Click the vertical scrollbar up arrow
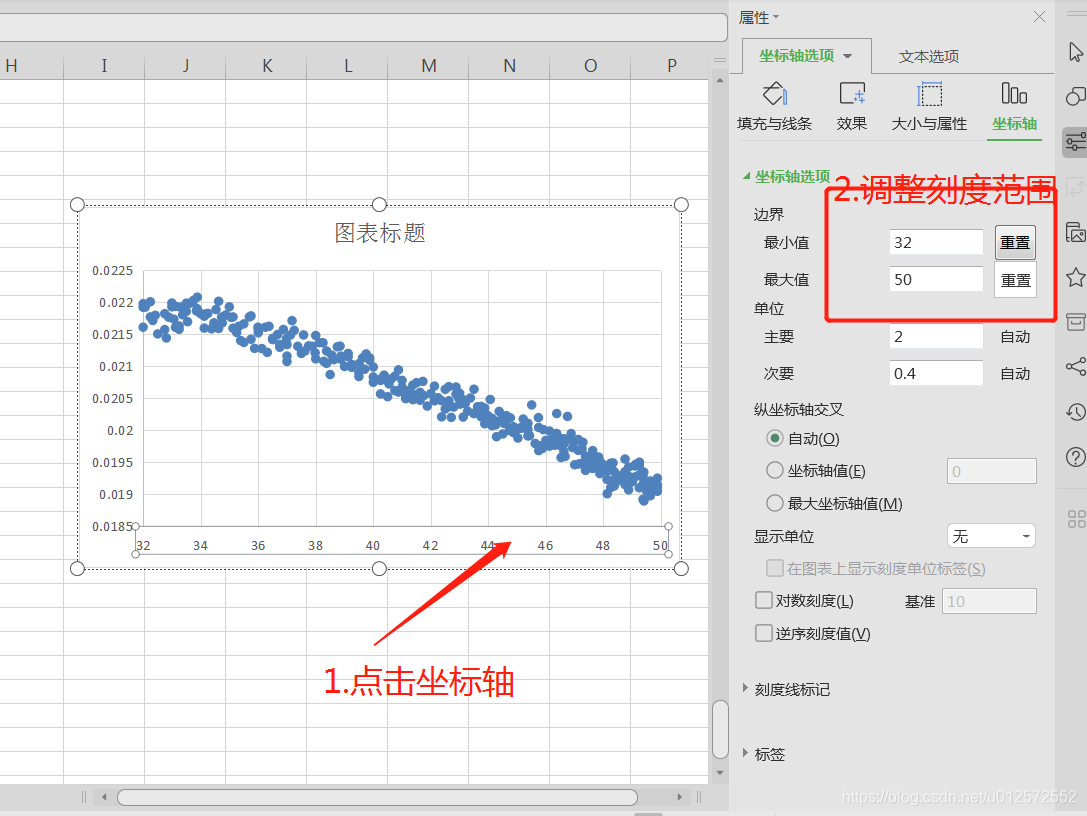Image resolution: width=1087 pixels, height=816 pixels. coord(720,81)
